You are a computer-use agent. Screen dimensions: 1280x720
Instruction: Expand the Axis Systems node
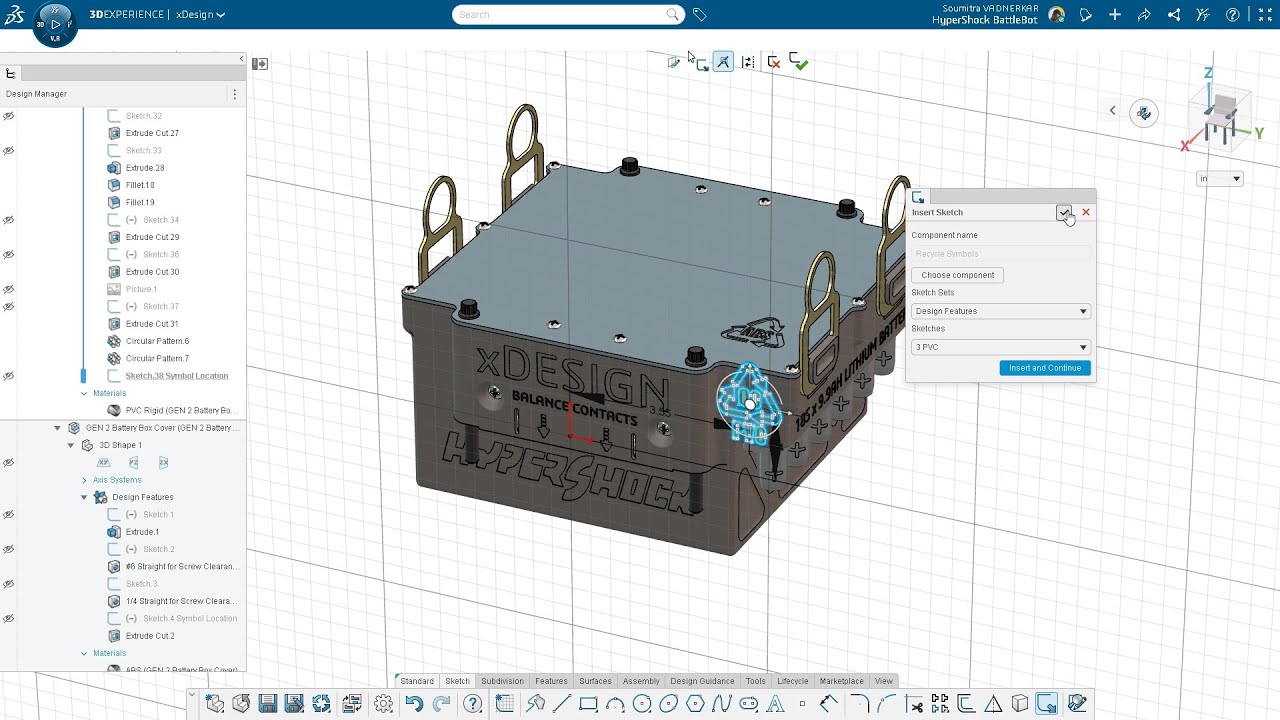84,480
